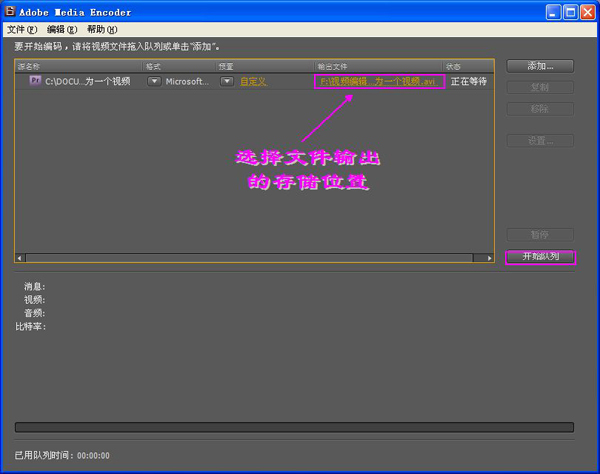
Task: Select source name C:\DOCU...为一个视频
Action: tap(88, 81)
